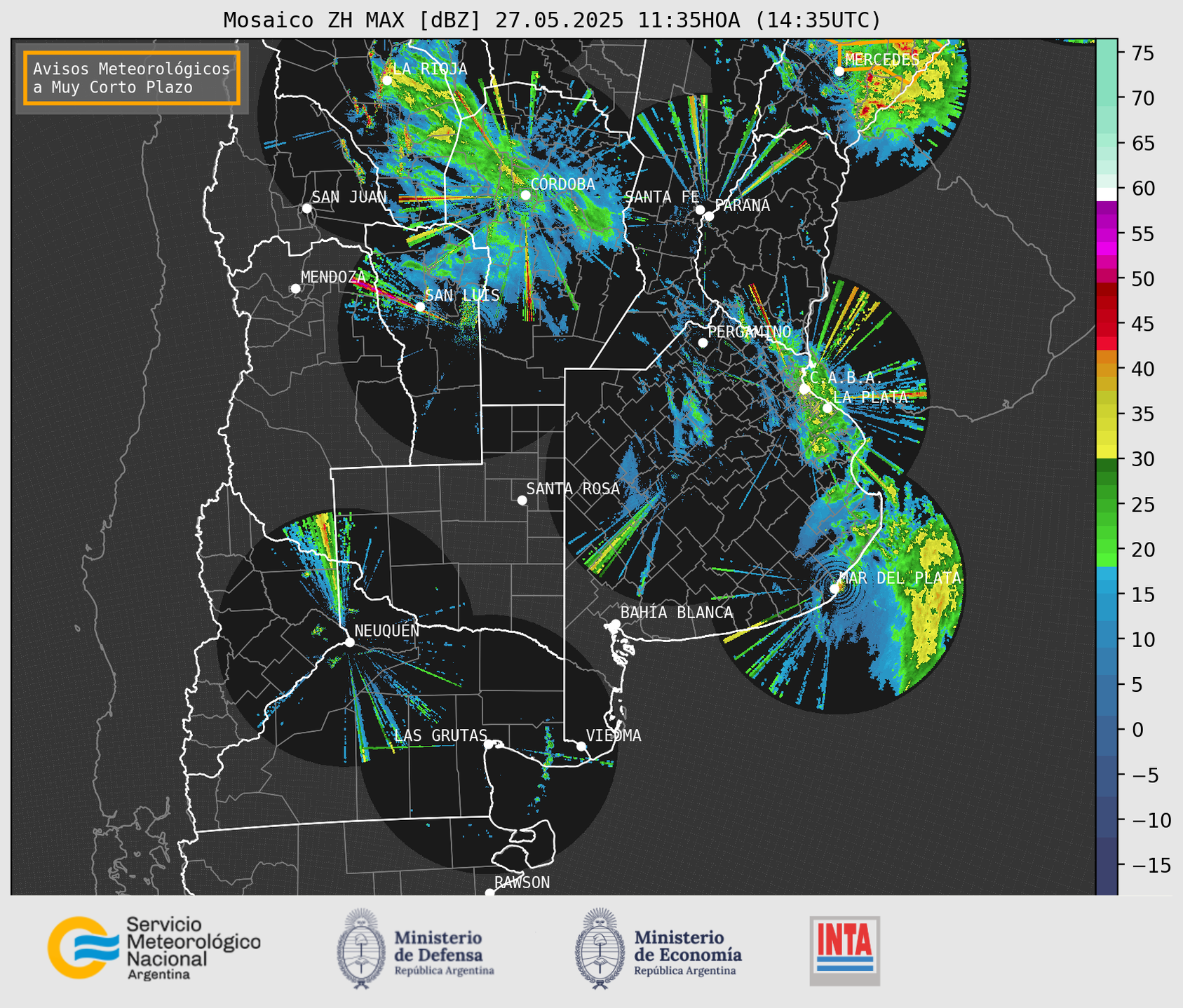Click the Viedma marker dot
The image size is (1183, 1008).
tap(581, 746)
